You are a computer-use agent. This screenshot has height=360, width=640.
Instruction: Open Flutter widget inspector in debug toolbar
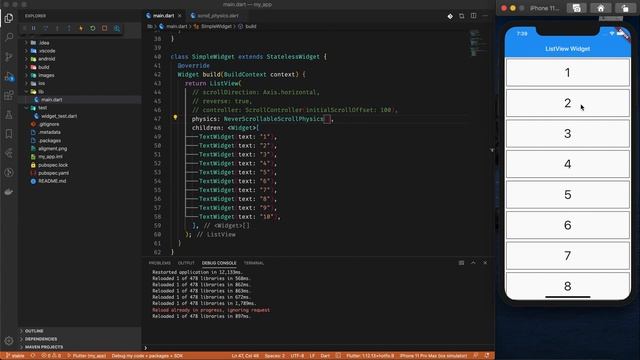(x=117, y=28)
